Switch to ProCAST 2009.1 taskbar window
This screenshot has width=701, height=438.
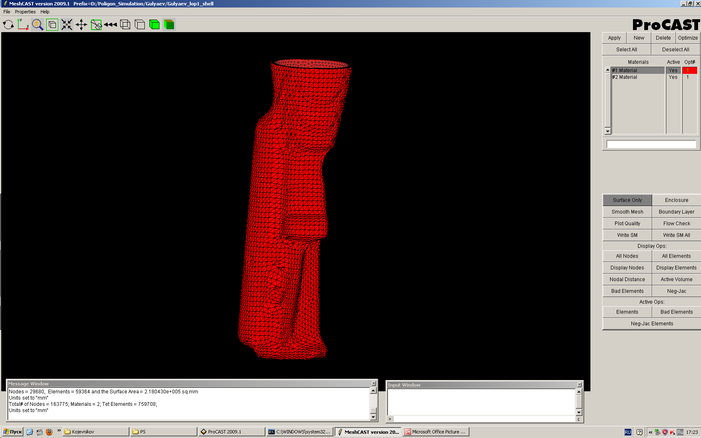pyautogui.click(x=231, y=432)
